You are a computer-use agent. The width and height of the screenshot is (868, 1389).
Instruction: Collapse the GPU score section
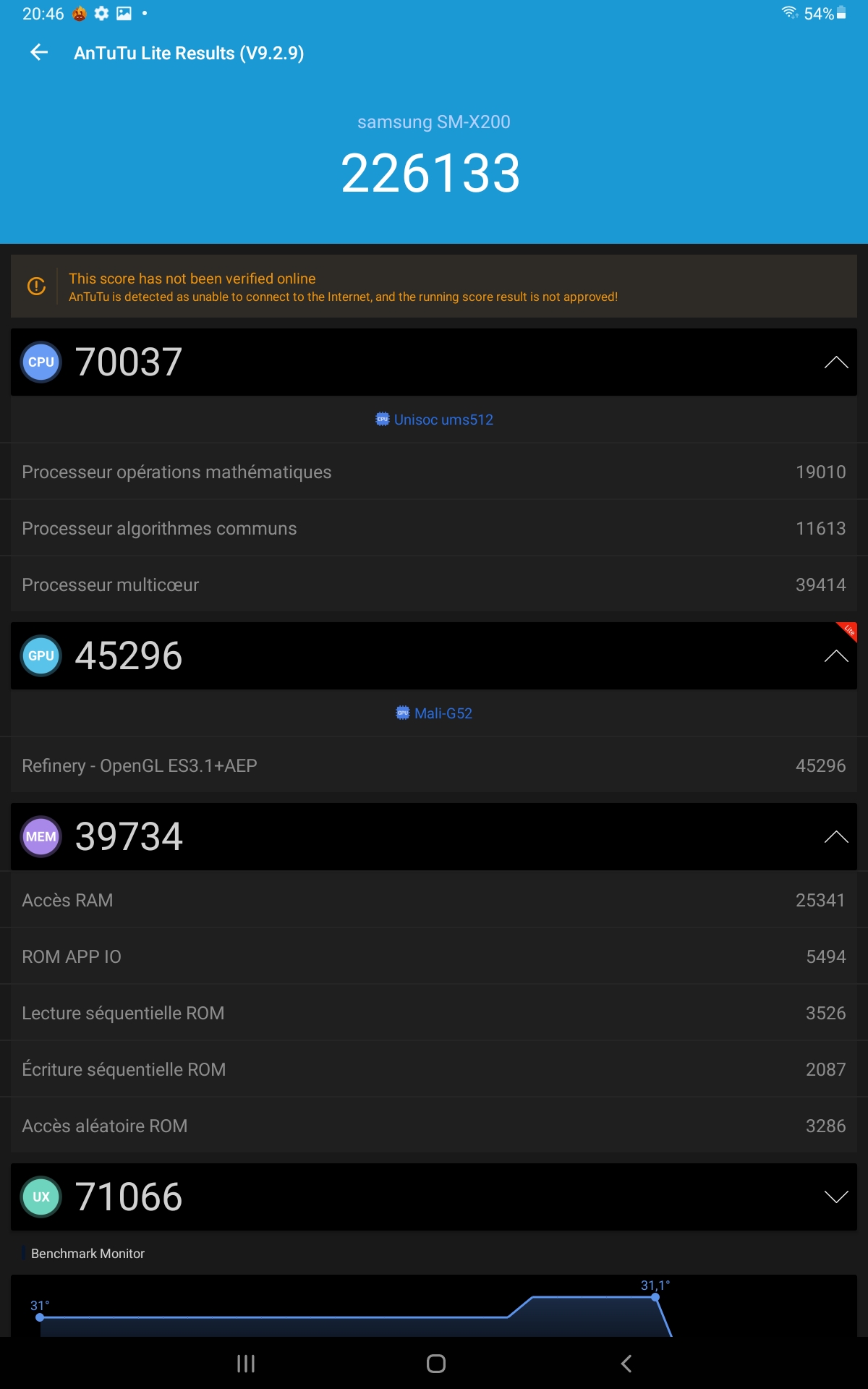(835, 655)
